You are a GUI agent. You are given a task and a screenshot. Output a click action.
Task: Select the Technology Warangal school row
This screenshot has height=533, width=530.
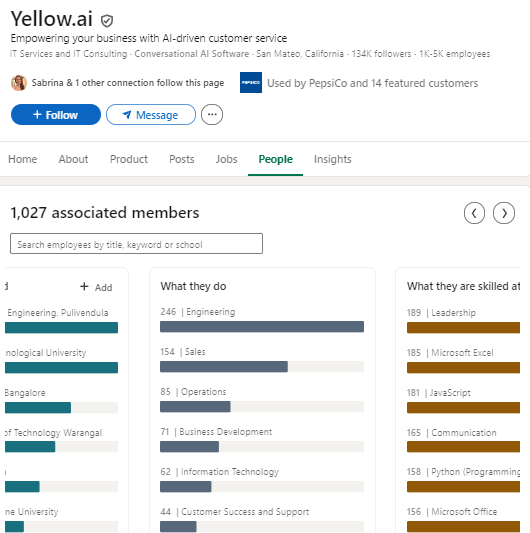tap(62, 440)
